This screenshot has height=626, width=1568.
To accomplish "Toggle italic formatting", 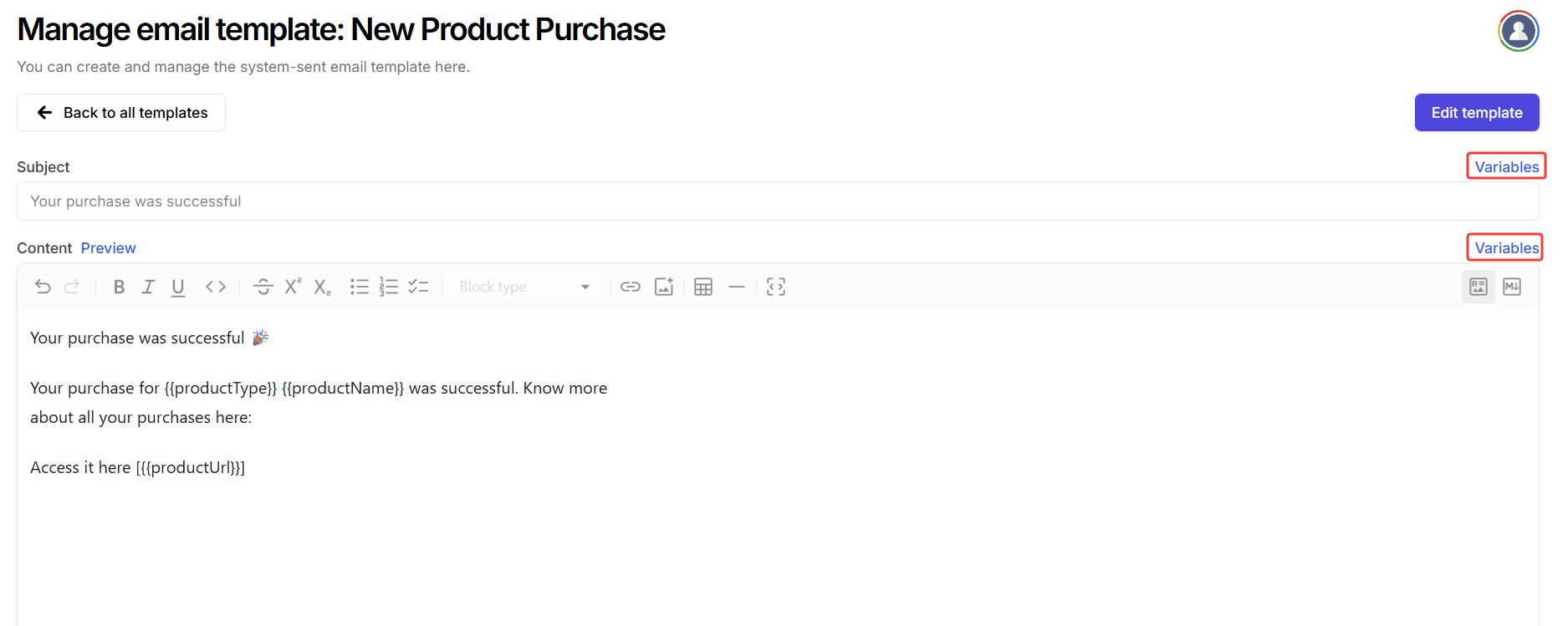I will click(x=148, y=287).
